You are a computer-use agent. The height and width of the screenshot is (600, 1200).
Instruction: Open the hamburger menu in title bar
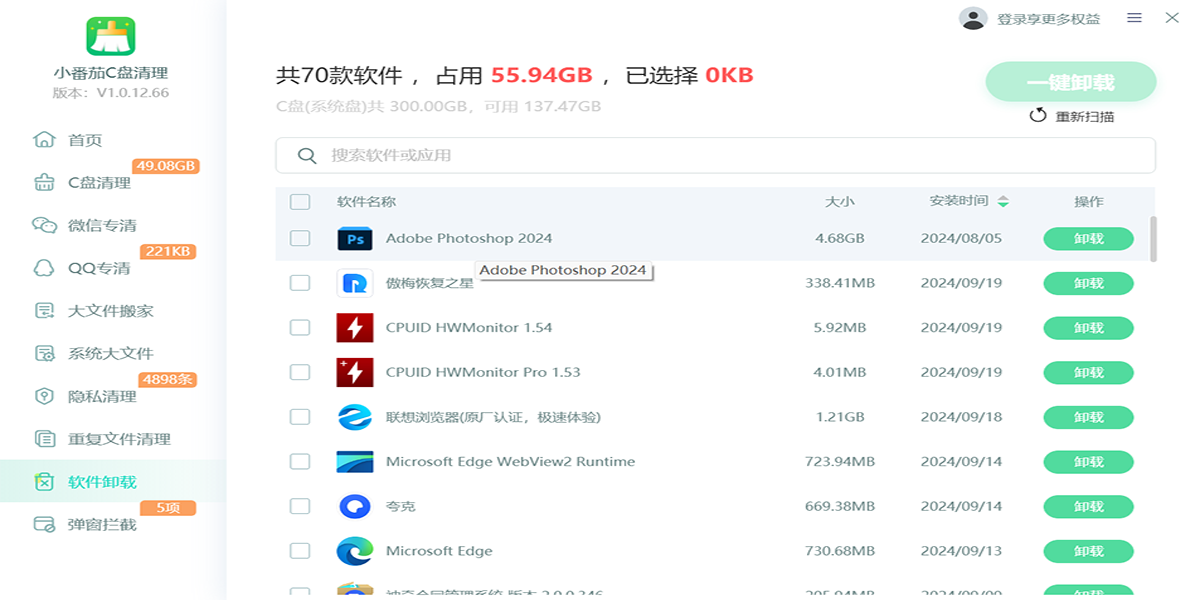tap(1134, 18)
